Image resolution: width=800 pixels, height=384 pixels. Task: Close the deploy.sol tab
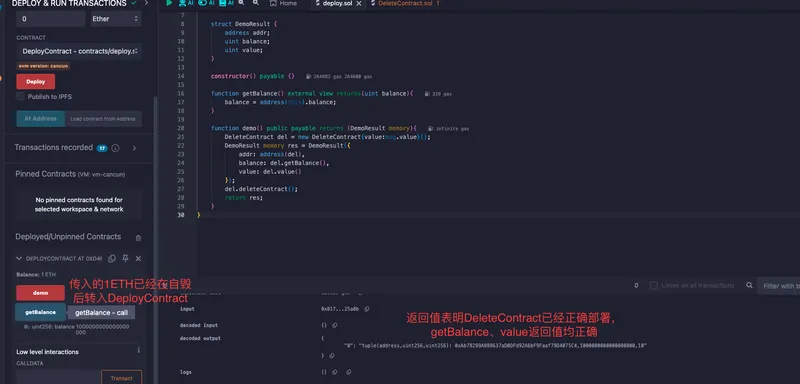coord(359,4)
